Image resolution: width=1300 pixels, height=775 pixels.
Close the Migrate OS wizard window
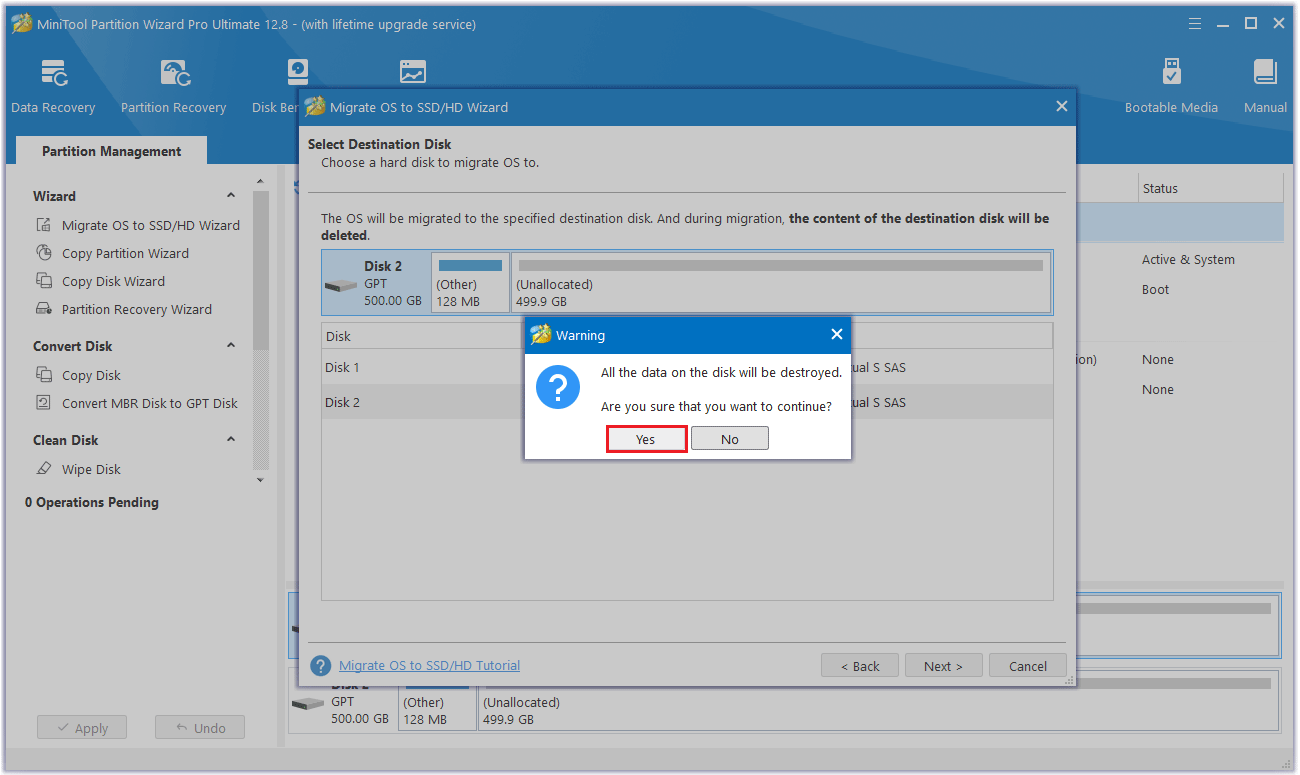(x=1062, y=106)
